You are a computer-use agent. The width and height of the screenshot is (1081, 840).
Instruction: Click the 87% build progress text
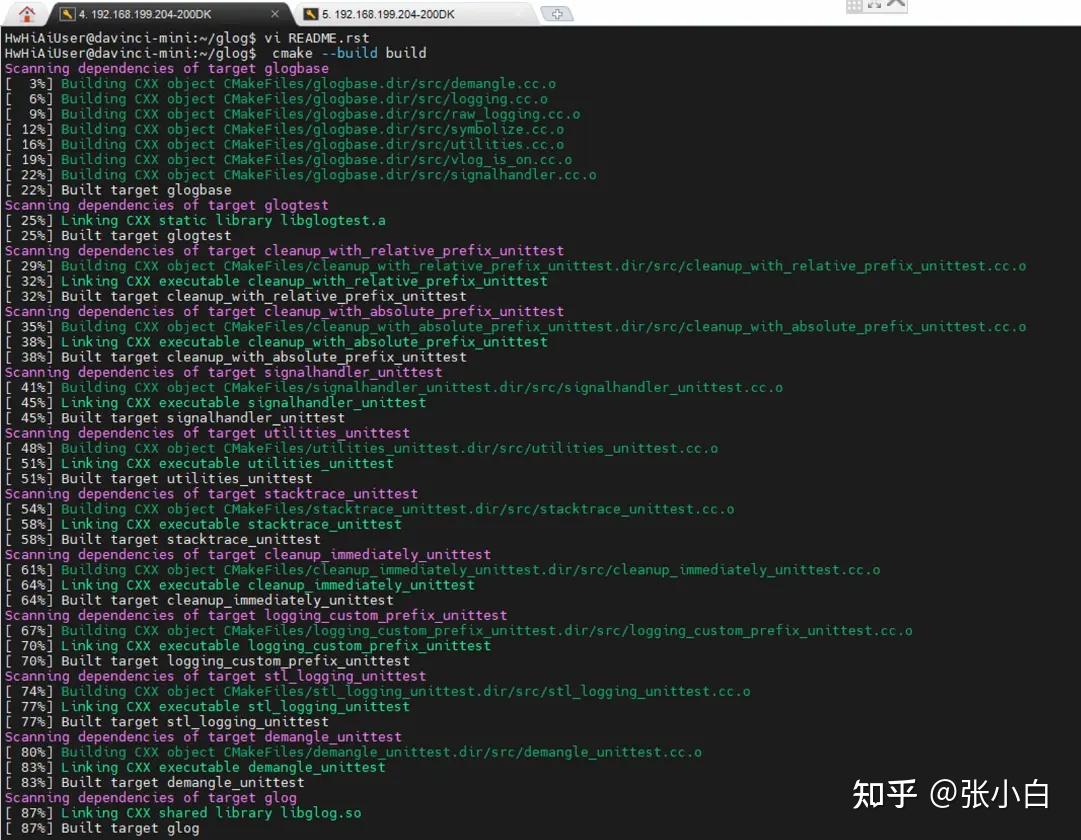(x=34, y=812)
